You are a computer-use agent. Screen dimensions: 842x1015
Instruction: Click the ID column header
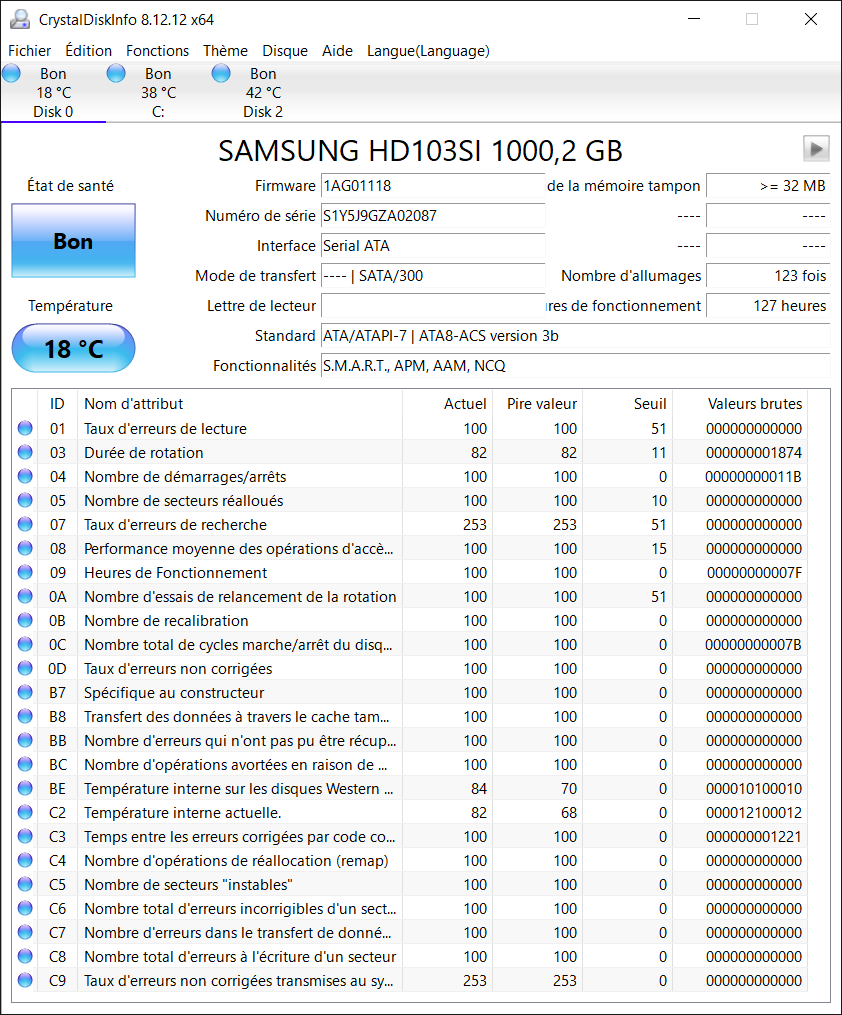point(58,403)
